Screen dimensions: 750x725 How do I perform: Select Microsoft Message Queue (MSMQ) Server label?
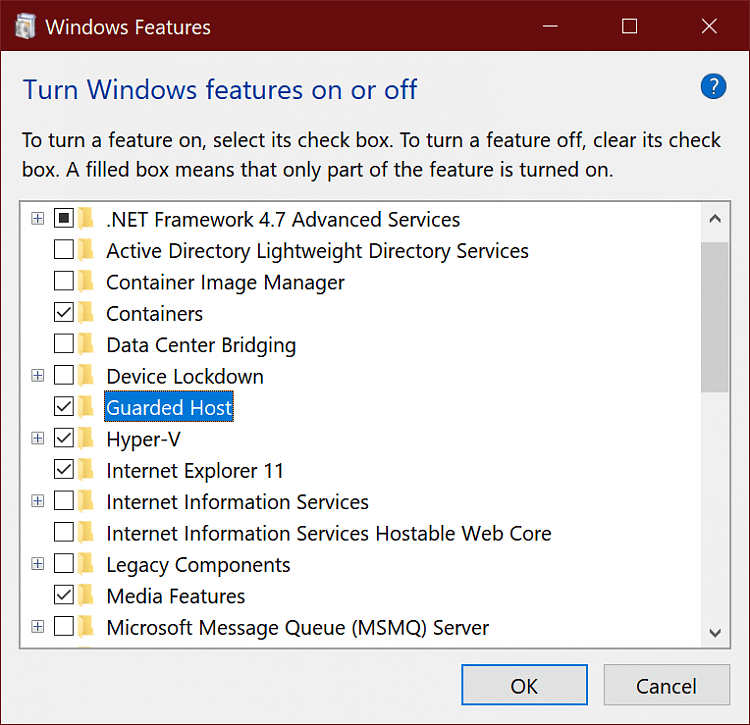point(298,627)
